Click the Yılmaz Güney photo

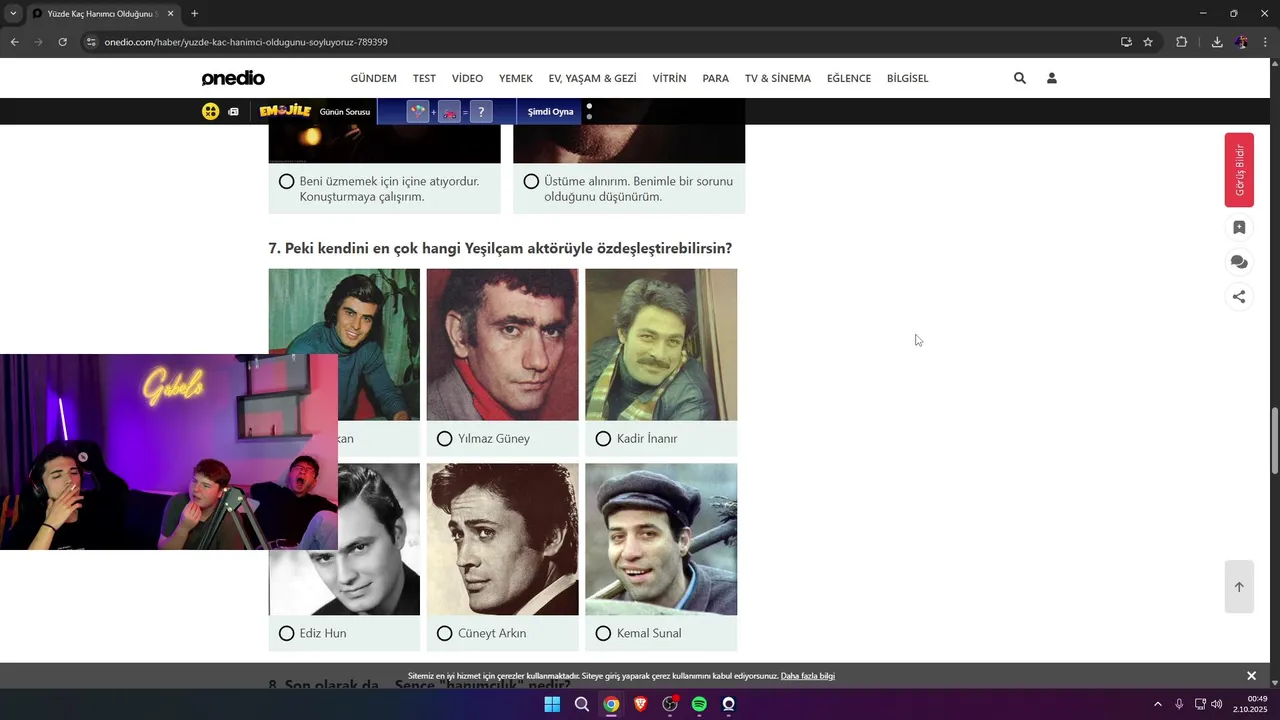coord(502,345)
